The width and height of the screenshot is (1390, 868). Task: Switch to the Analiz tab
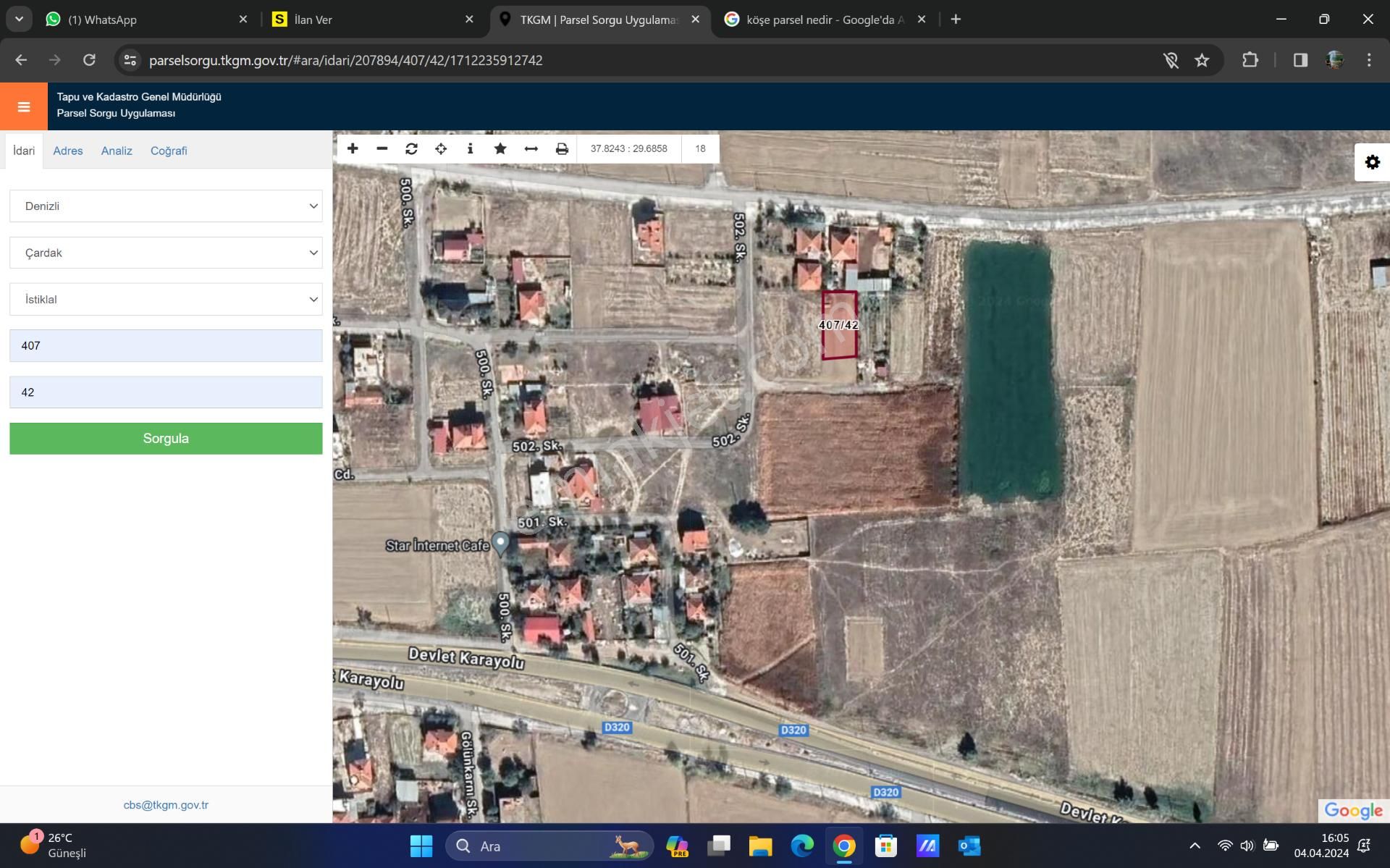coord(117,151)
